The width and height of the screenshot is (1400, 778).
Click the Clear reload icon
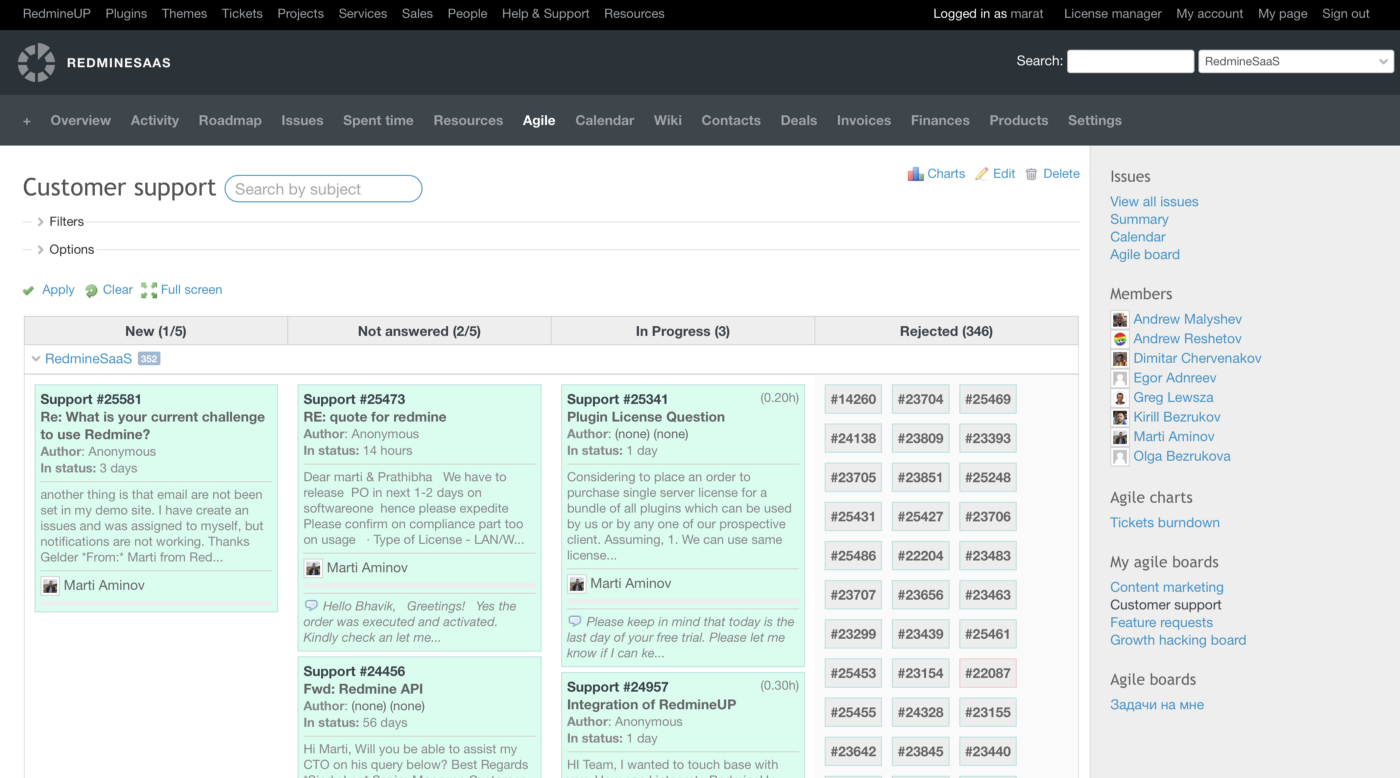91,290
